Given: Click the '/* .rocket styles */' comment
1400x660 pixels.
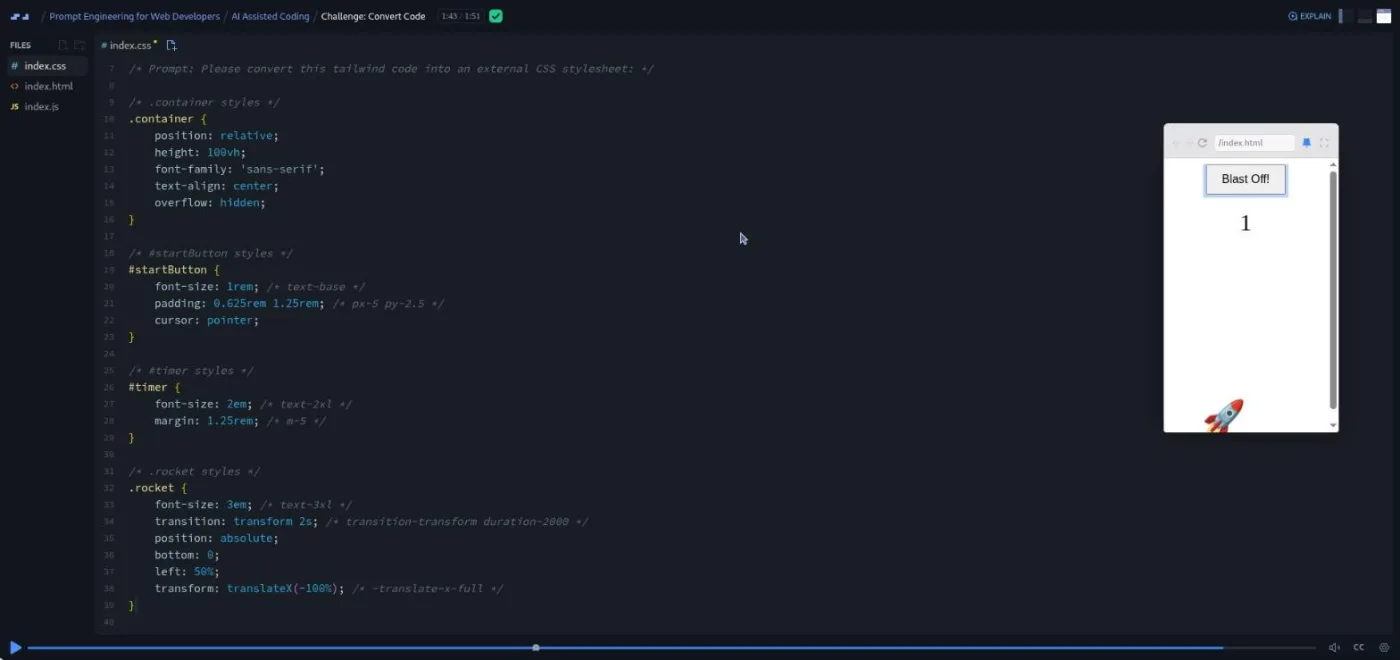Looking at the screenshot, I should (x=194, y=472).
